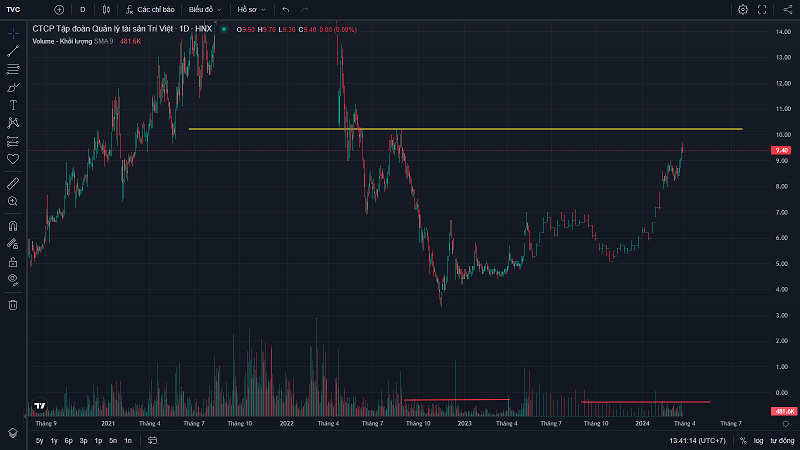Delete drawings with the trash icon
The height and width of the screenshot is (450, 800).
pos(13,304)
